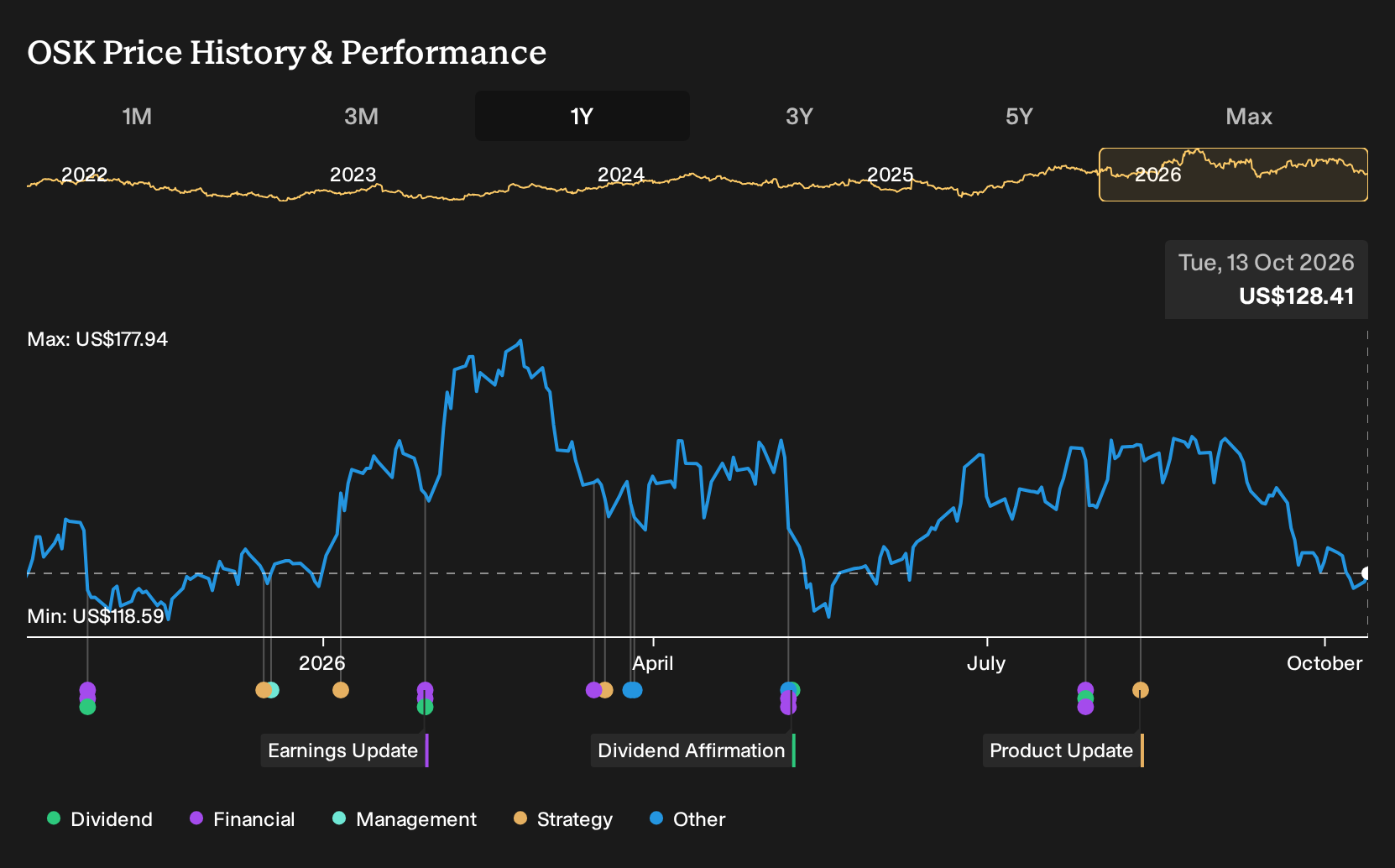Image resolution: width=1395 pixels, height=868 pixels.
Task: Open the Earnings Update event label
Action: click(x=345, y=750)
